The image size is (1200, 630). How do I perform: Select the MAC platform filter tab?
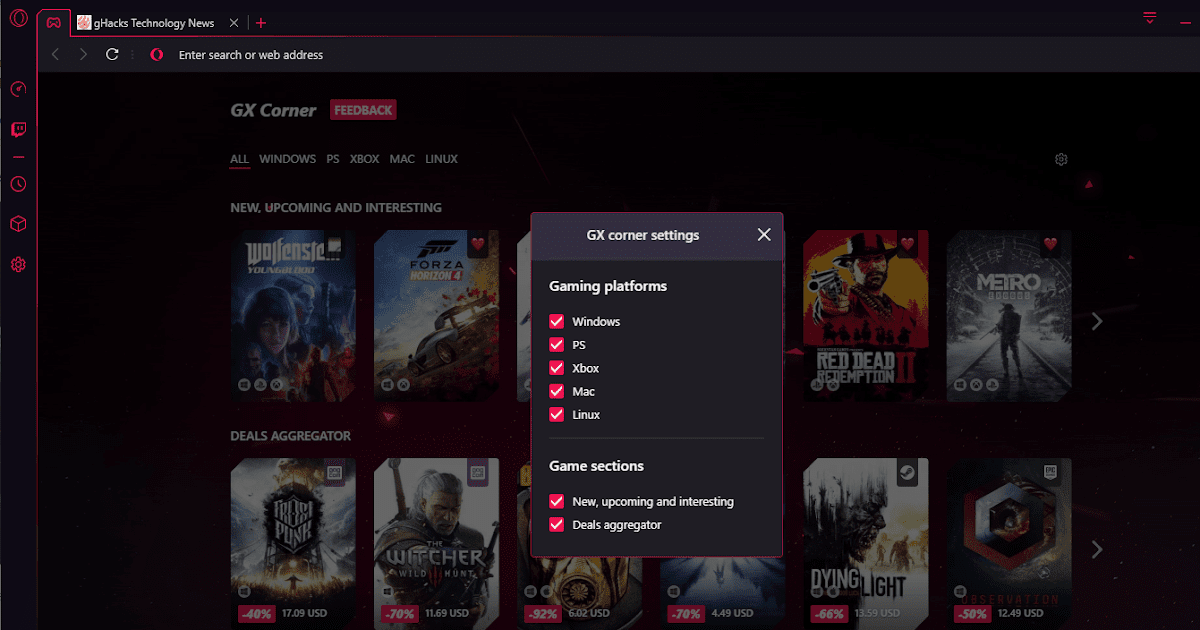point(402,159)
